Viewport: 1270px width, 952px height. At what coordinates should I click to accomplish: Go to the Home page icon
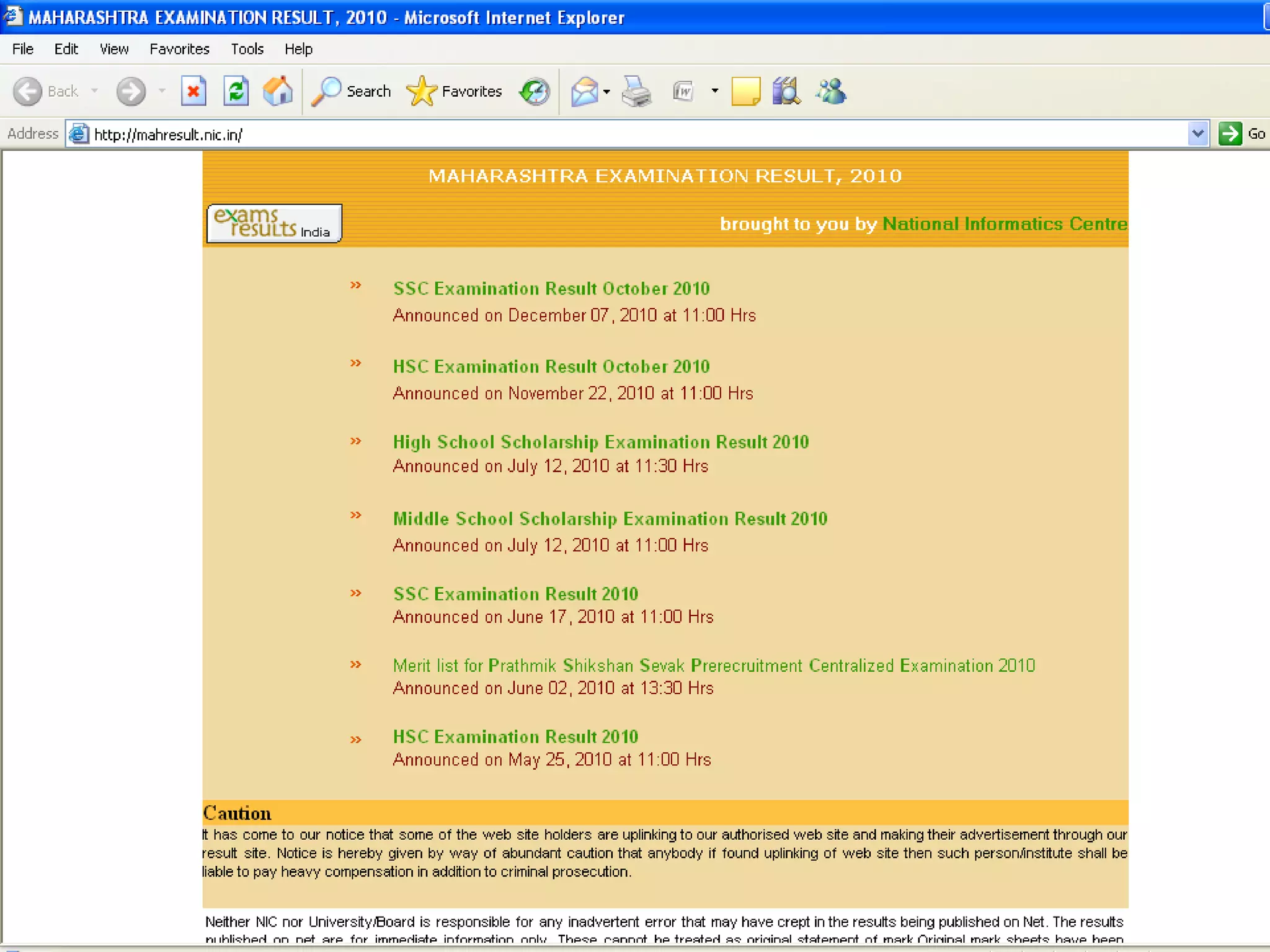pos(277,92)
